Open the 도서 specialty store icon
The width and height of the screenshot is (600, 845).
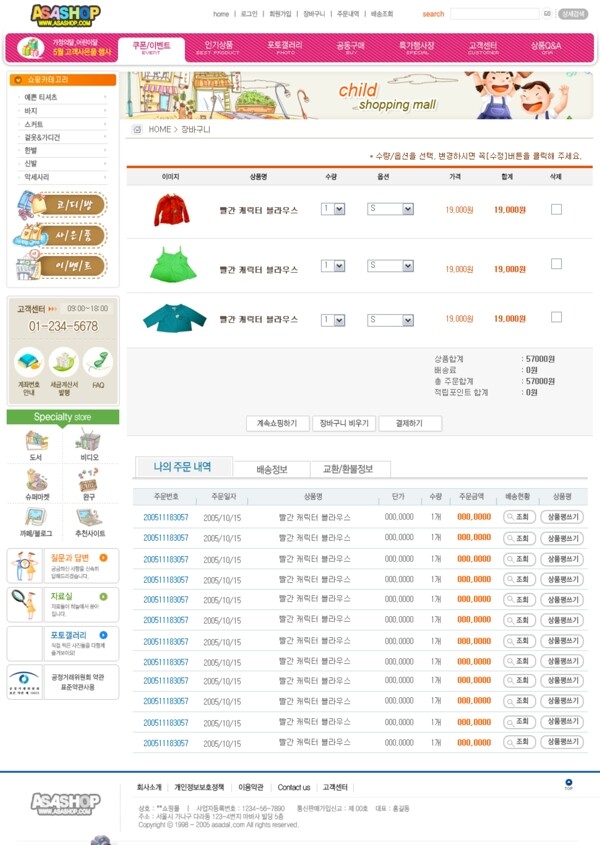[36, 441]
